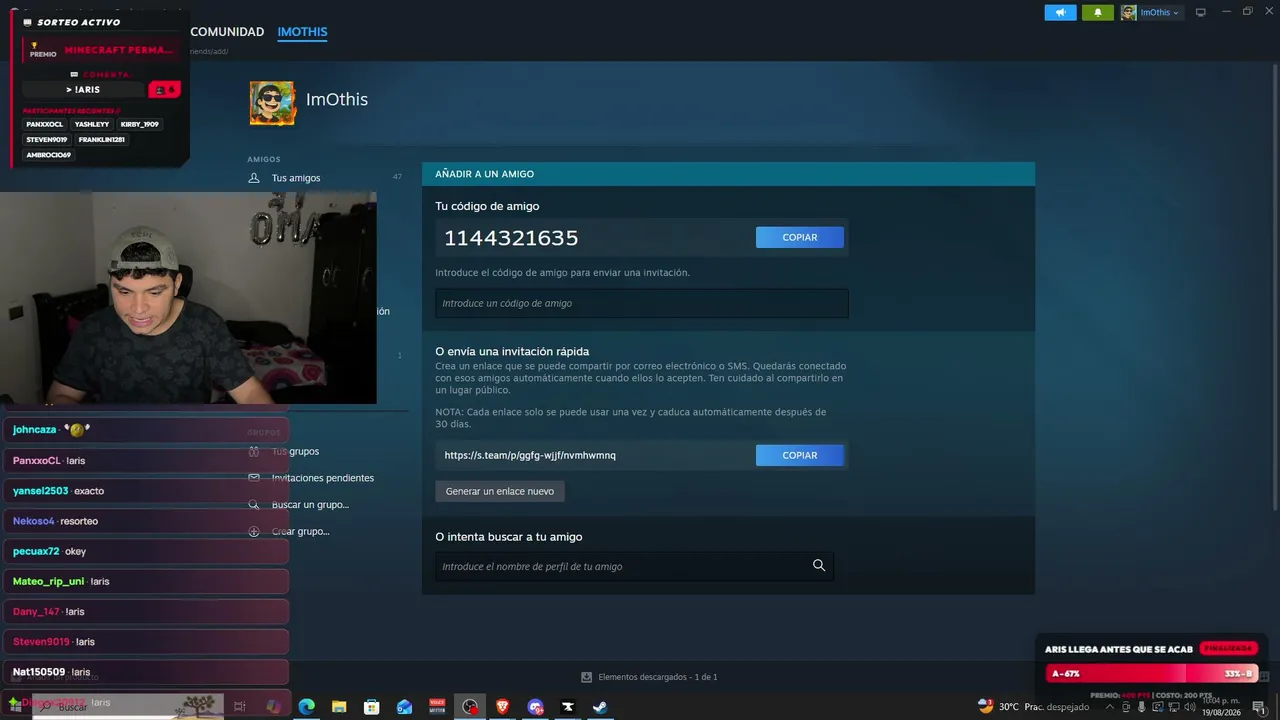Click the Big Picture mode monitor icon
The height and width of the screenshot is (720, 1280).
click(1201, 12)
